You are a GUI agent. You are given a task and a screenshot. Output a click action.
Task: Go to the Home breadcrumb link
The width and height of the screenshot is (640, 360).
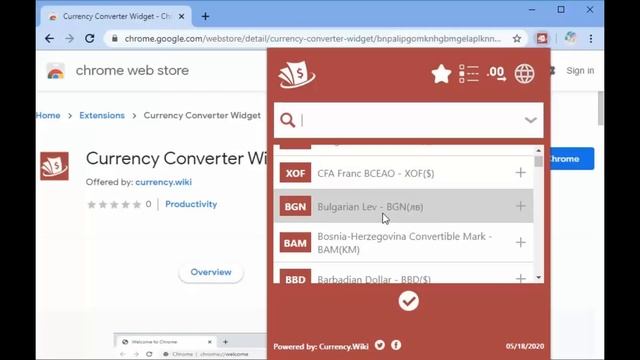pos(48,116)
